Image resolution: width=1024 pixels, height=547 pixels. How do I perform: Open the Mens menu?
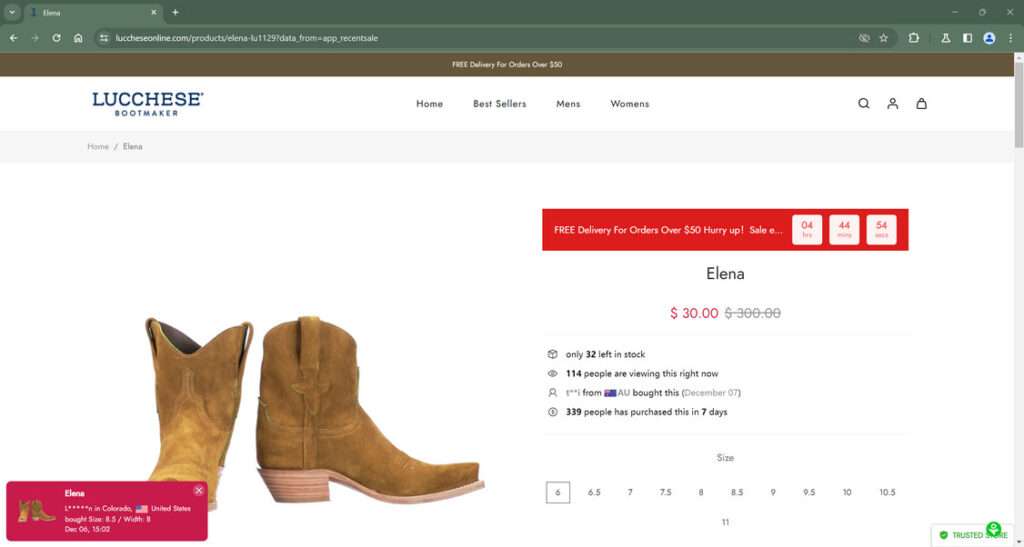pos(568,104)
